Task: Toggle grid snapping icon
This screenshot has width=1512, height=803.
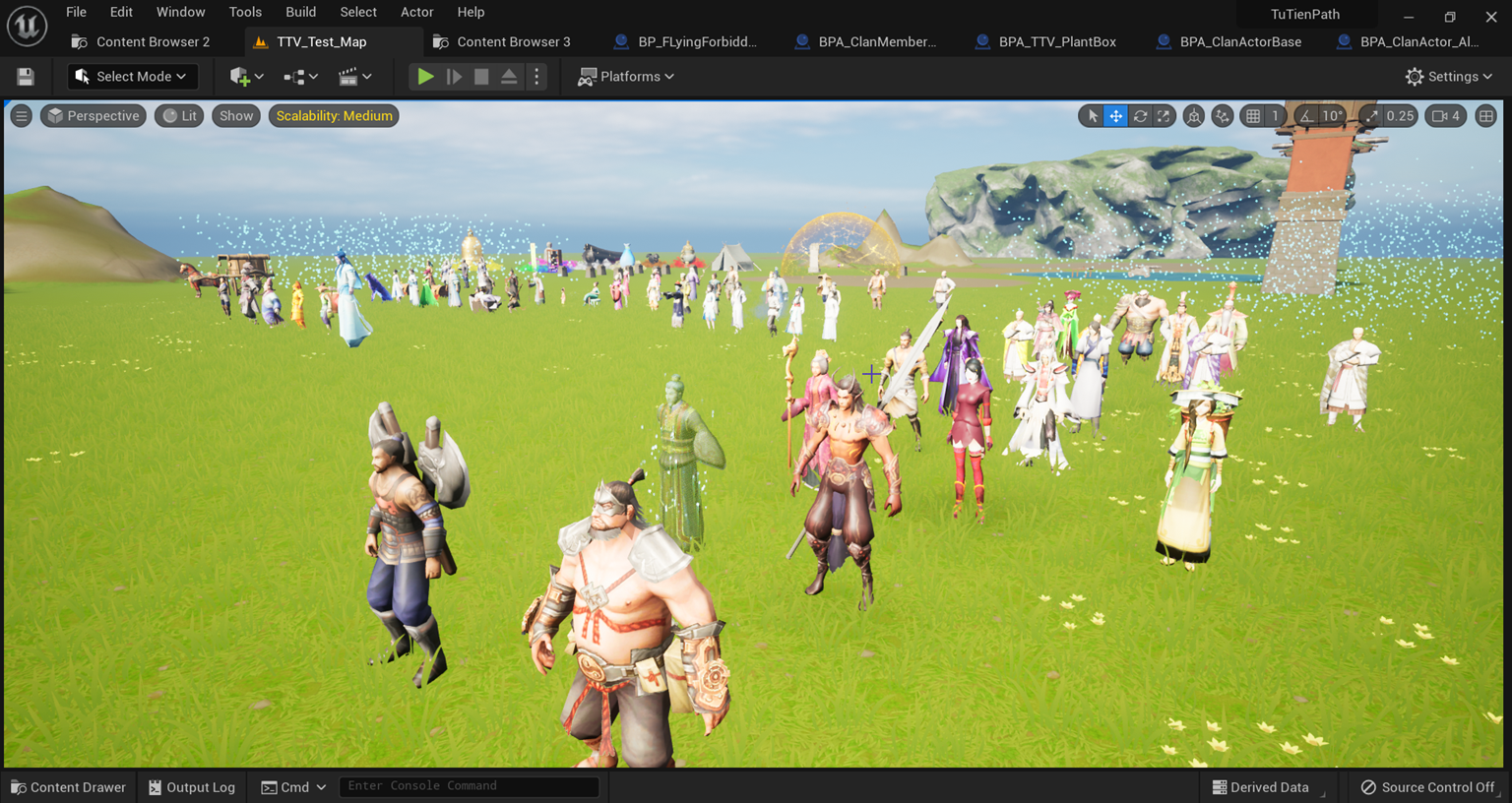Action: [x=1253, y=116]
